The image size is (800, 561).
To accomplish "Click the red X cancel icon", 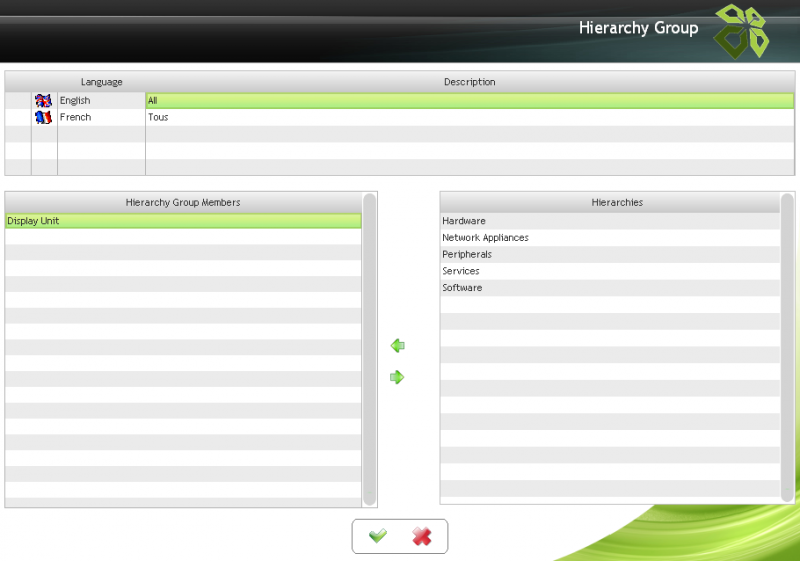I will coord(422,537).
